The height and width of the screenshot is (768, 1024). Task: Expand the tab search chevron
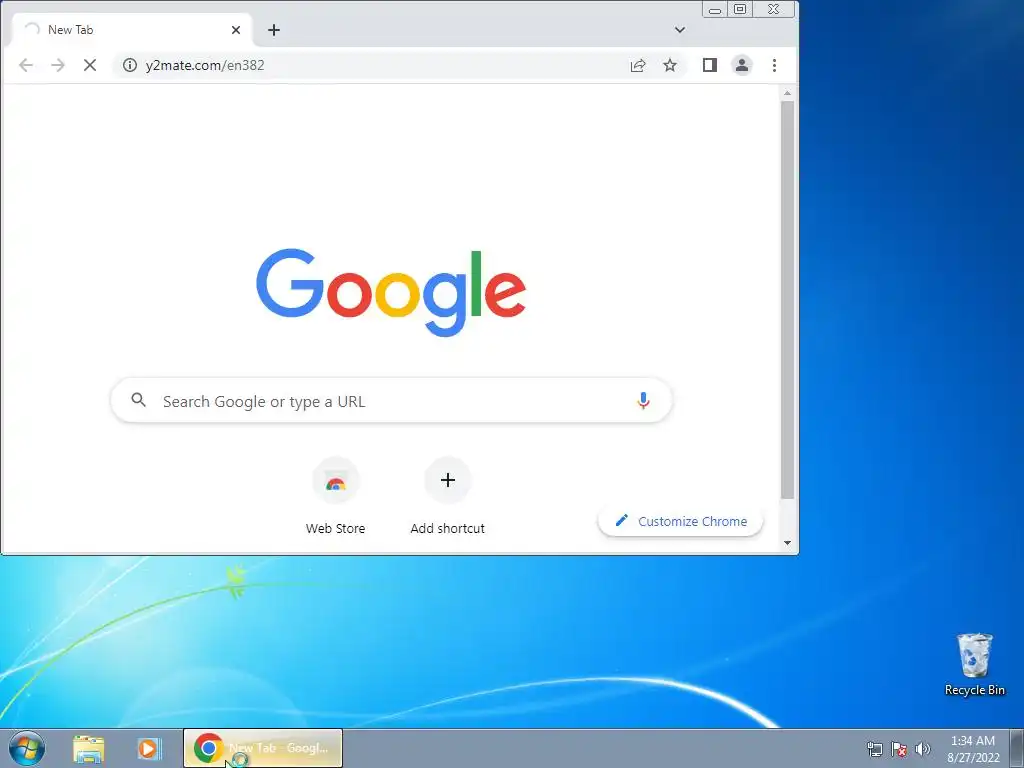(680, 30)
